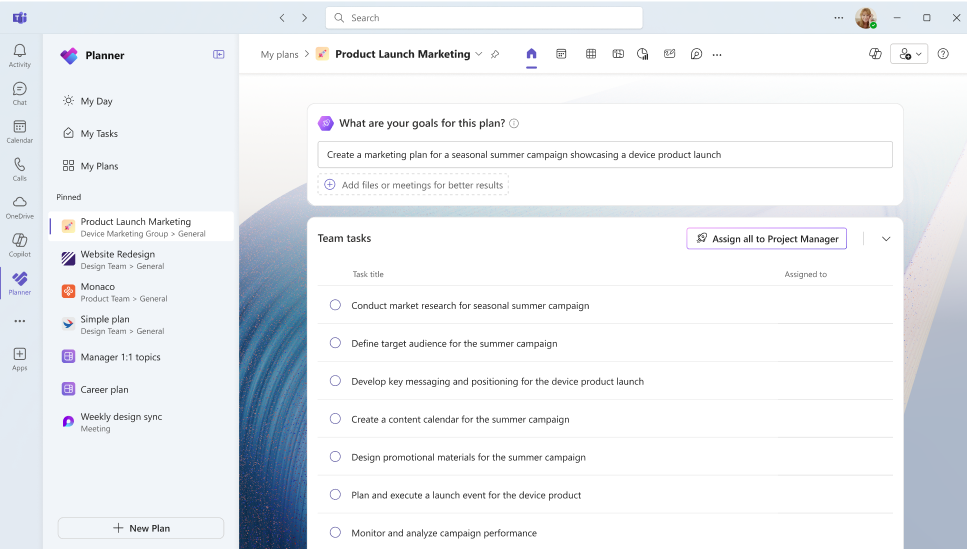Click the 'Develop key messaging and positioning' task title
Viewport: 967px width, 549px height.
(x=498, y=381)
